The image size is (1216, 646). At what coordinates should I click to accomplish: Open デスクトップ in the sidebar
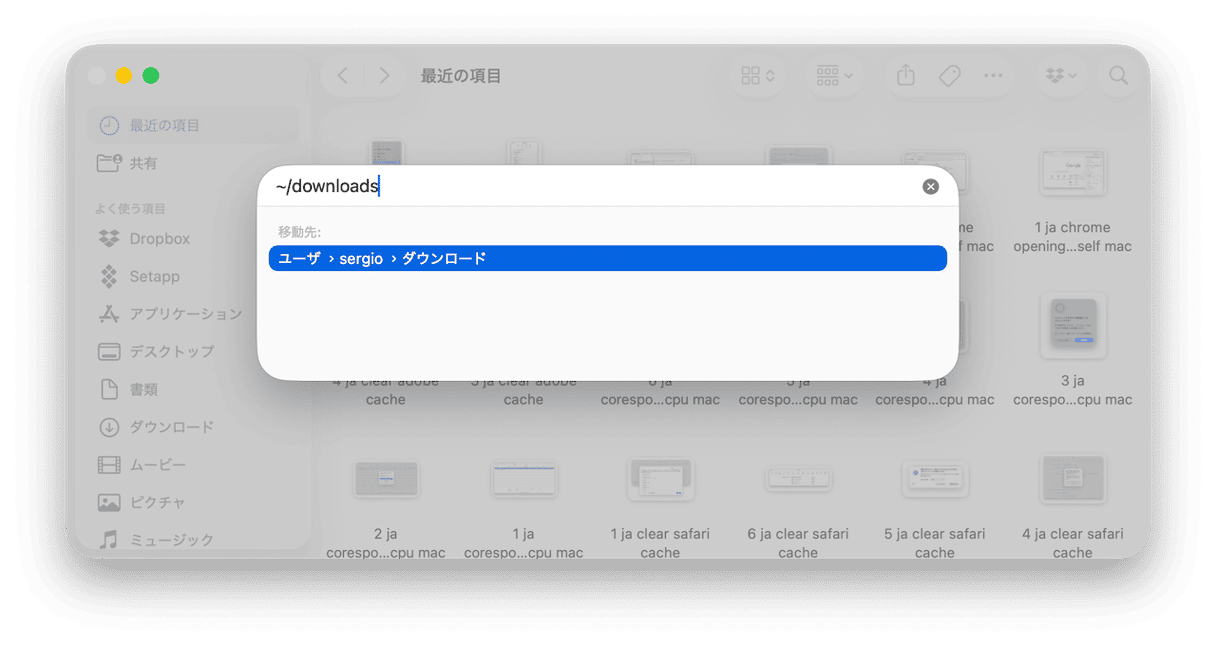(x=192, y=352)
